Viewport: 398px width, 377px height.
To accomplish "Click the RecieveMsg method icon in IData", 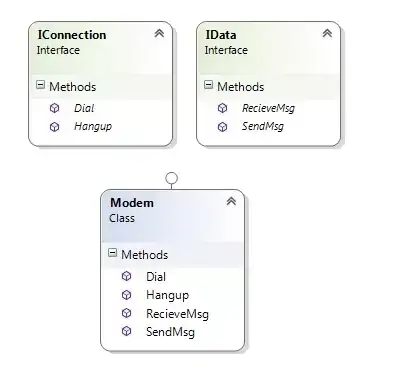I will [x=222, y=108].
